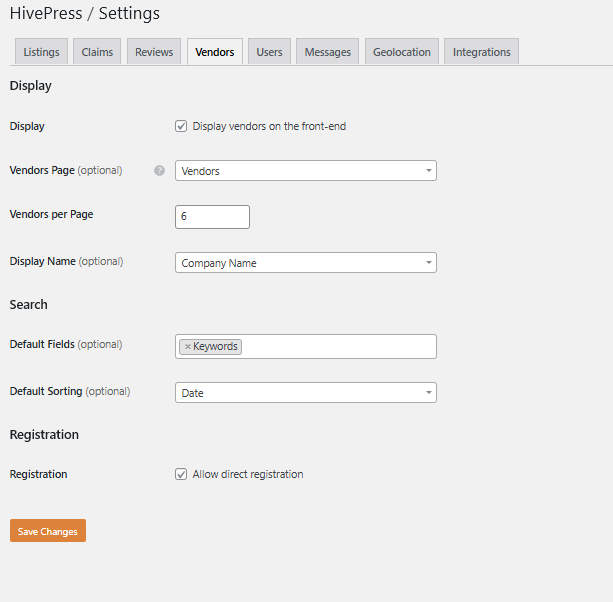Click the 'Vendors per Page' label

click(x=52, y=214)
